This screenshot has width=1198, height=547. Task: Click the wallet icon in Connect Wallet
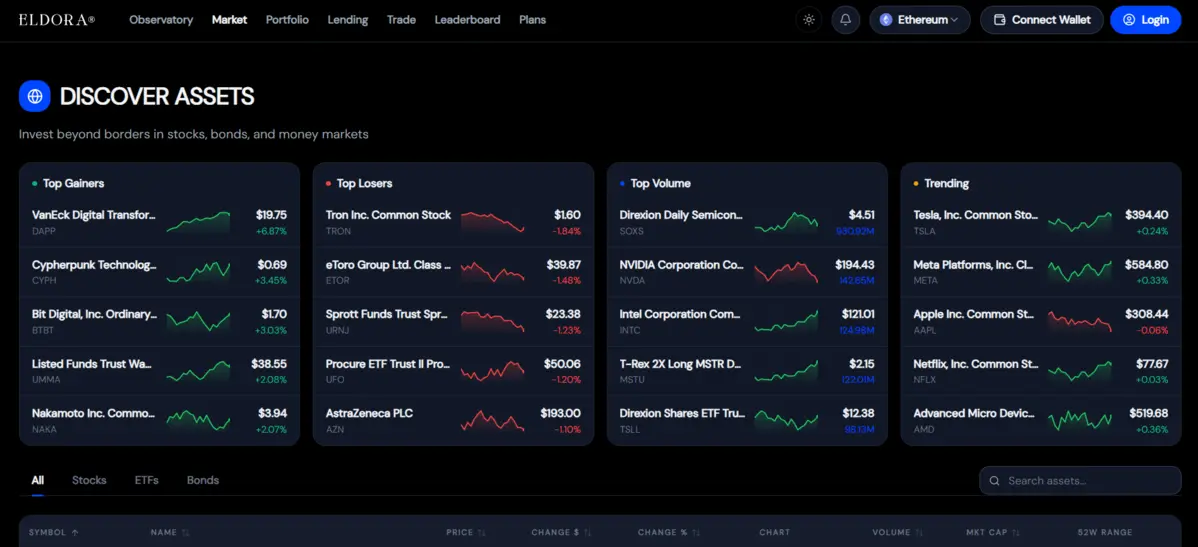pos(999,20)
